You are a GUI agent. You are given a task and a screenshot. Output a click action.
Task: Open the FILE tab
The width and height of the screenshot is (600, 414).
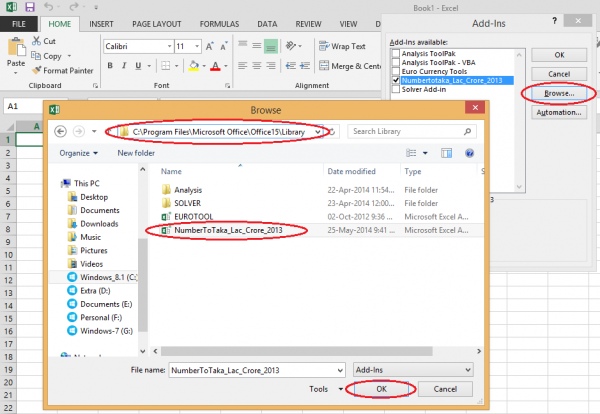tap(19, 24)
